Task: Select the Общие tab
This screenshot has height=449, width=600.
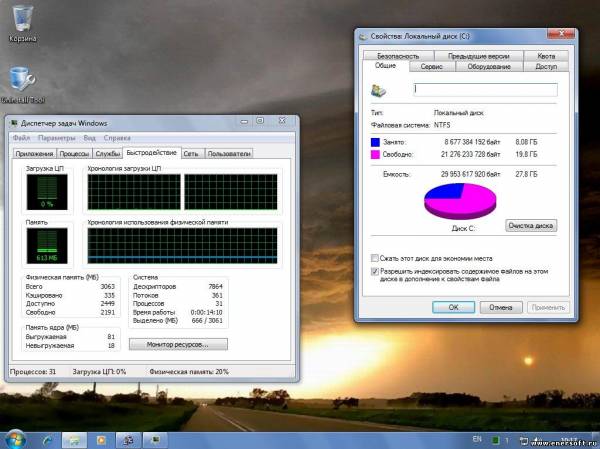Action: pyautogui.click(x=385, y=66)
